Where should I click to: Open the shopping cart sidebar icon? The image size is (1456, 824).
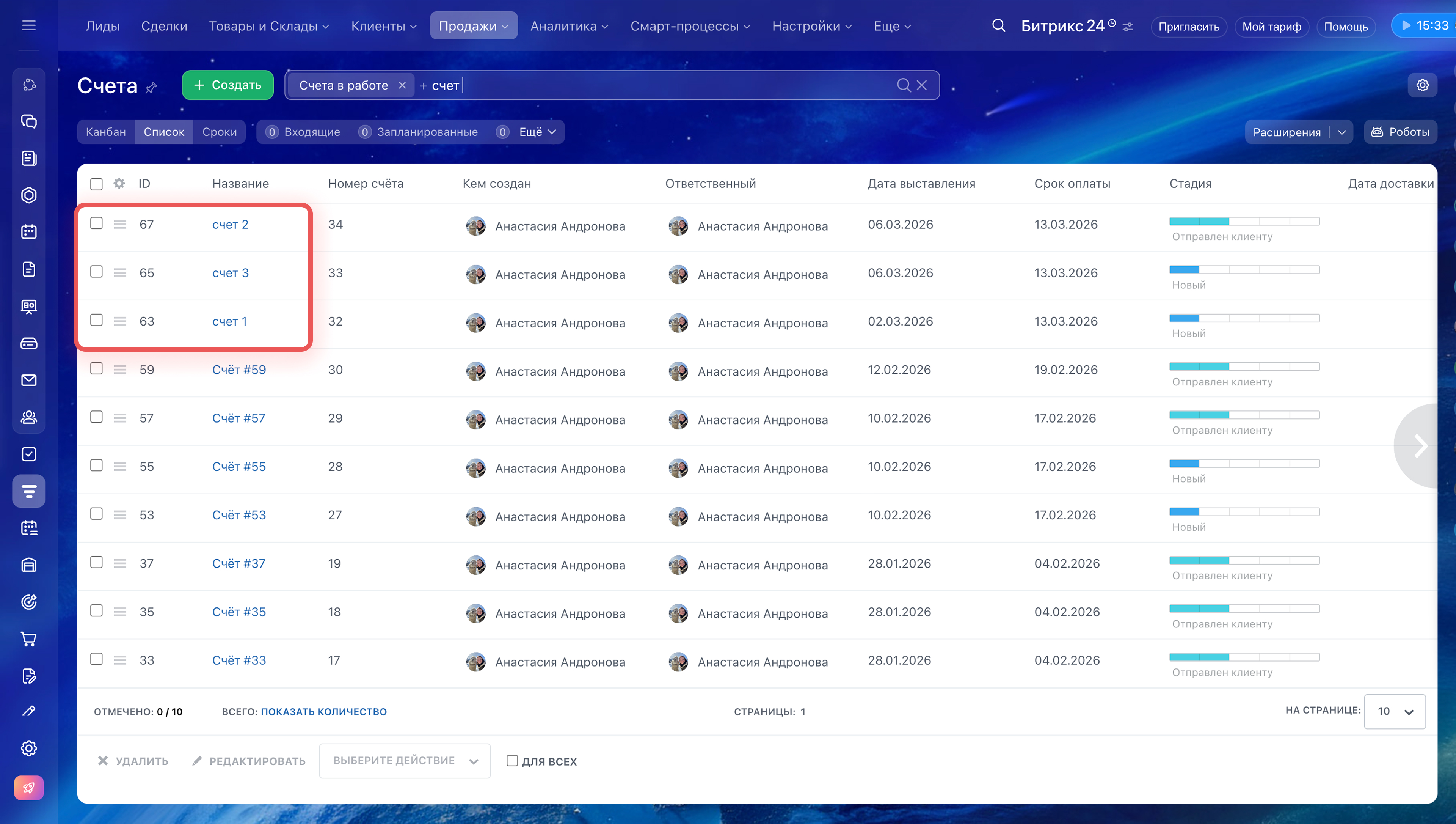tap(29, 639)
